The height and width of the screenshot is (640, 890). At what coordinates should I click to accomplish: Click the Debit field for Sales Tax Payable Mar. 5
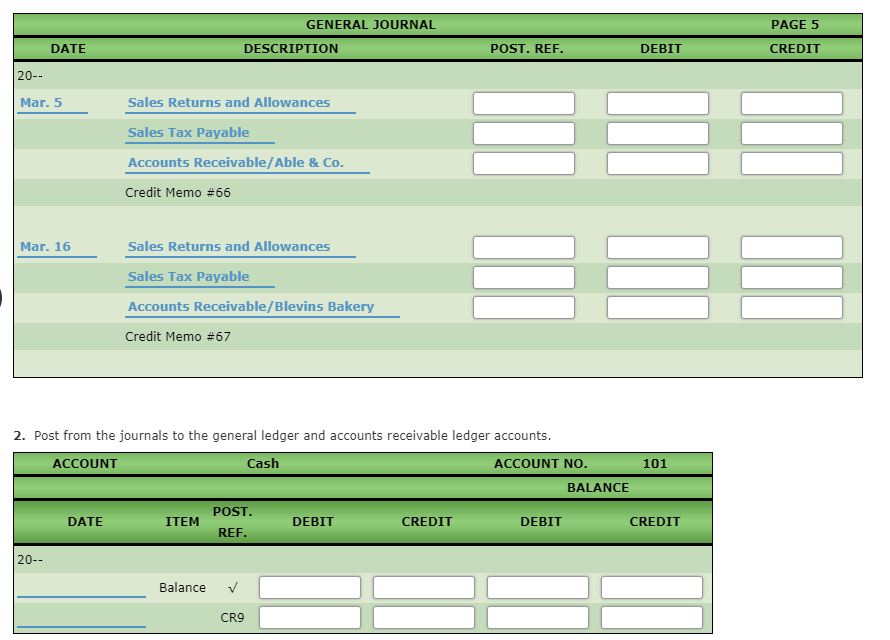pos(657,132)
